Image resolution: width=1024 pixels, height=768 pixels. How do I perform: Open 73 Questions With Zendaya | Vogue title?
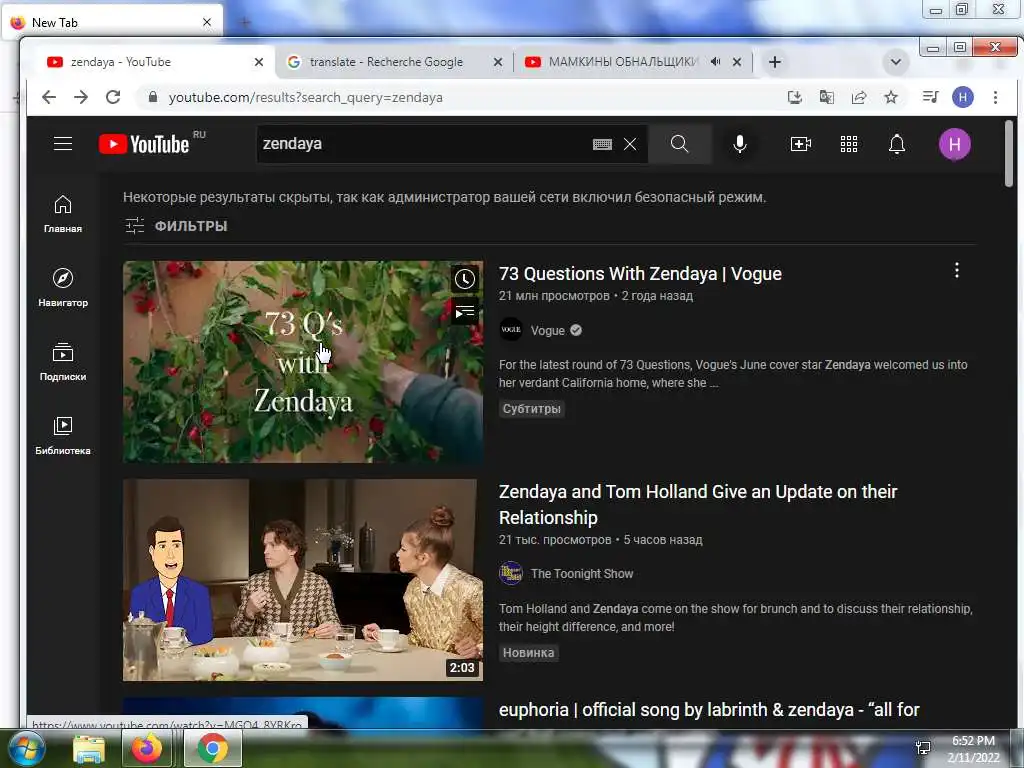click(x=640, y=274)
